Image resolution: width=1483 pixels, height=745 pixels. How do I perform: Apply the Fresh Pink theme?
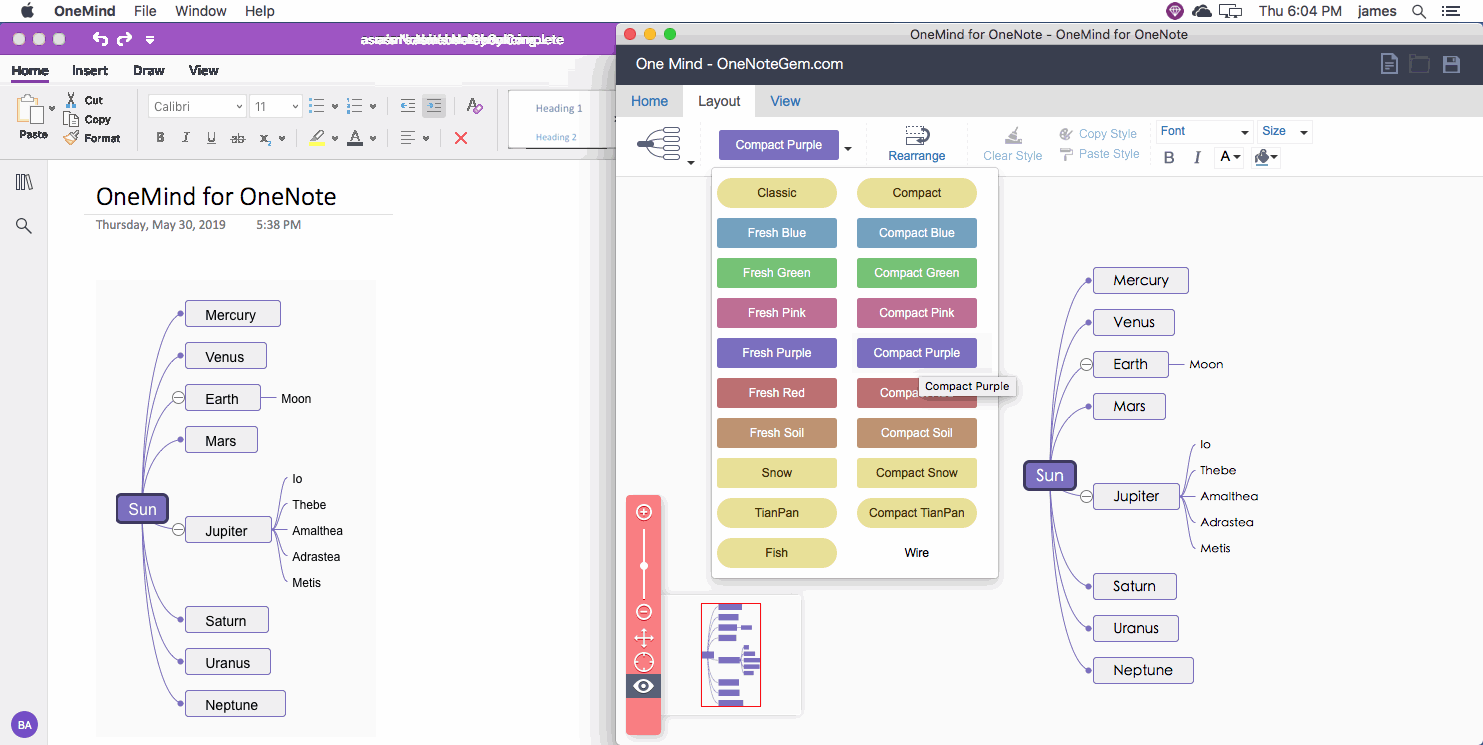tap(777, 313)
